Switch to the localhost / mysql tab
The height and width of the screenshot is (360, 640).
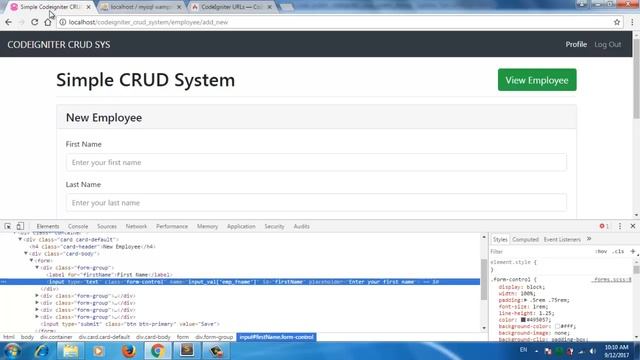point(141,7)
